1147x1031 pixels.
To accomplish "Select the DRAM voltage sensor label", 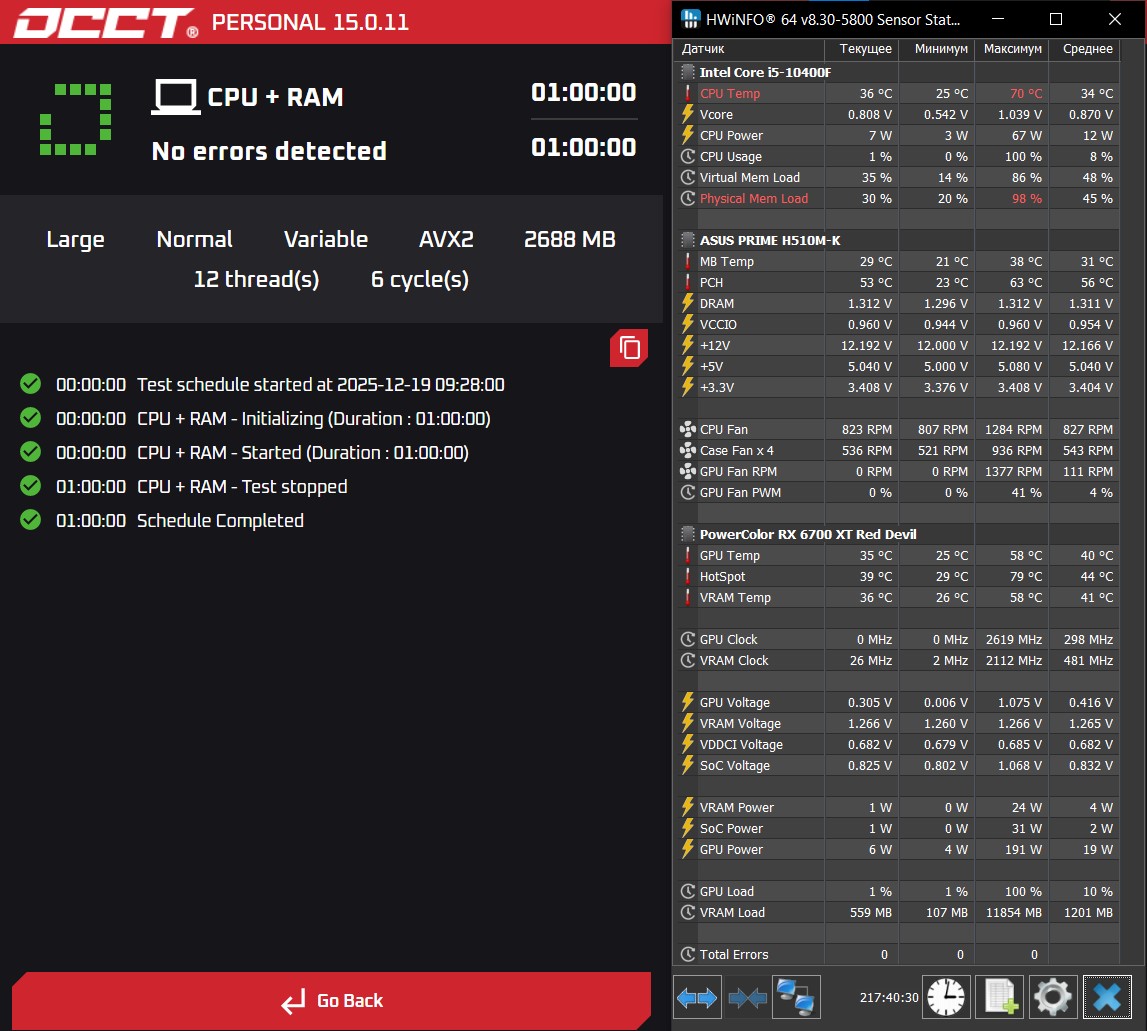I will pos(716,303).
